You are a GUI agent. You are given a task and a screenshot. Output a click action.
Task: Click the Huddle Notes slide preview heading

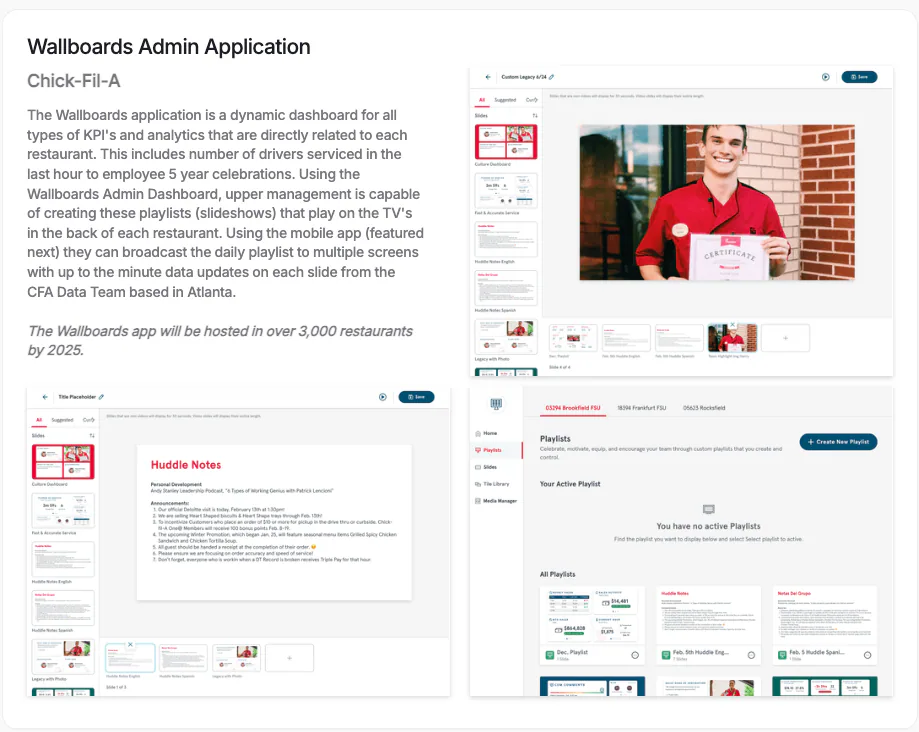(x=186, y=465)
